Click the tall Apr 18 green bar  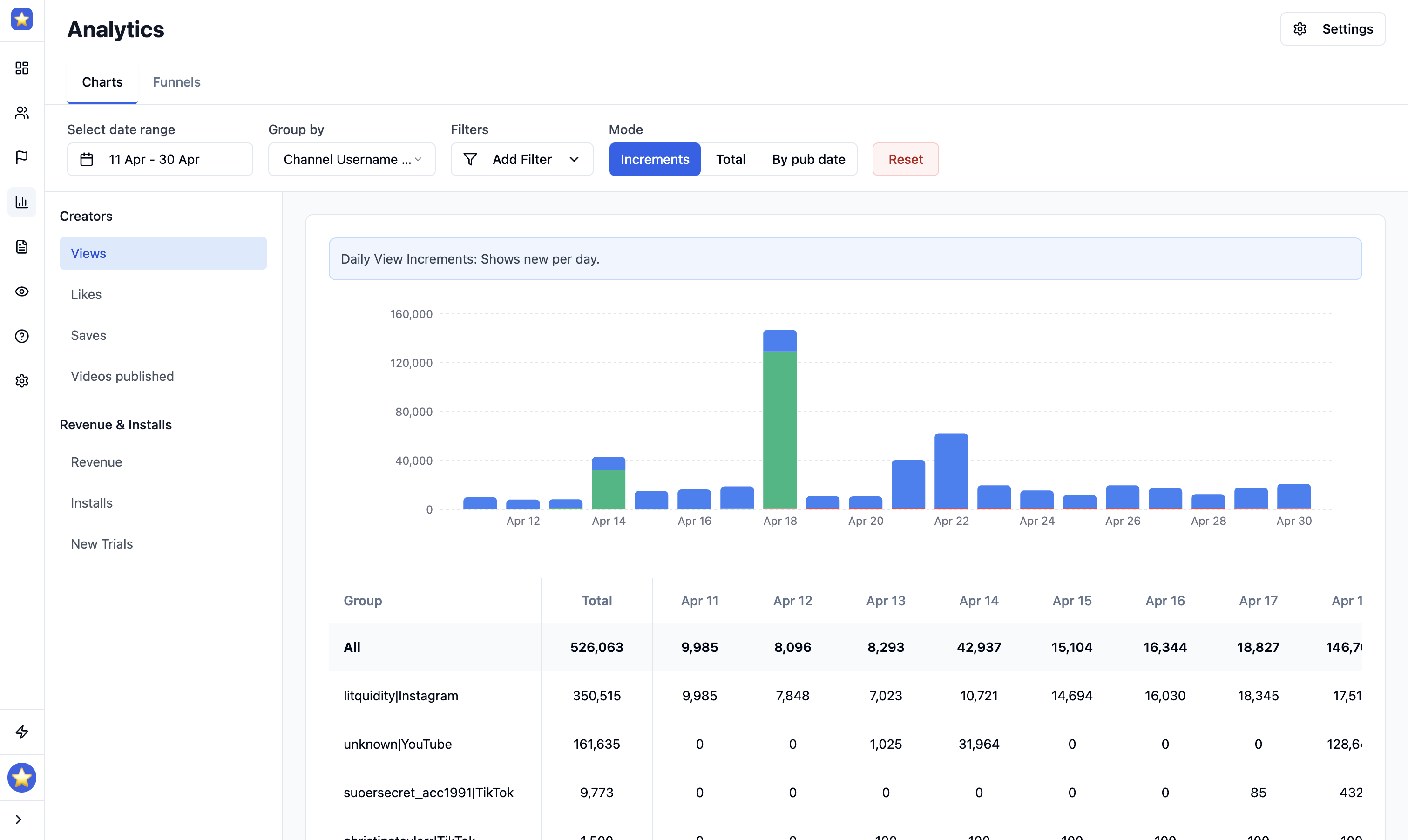[780, 430]
